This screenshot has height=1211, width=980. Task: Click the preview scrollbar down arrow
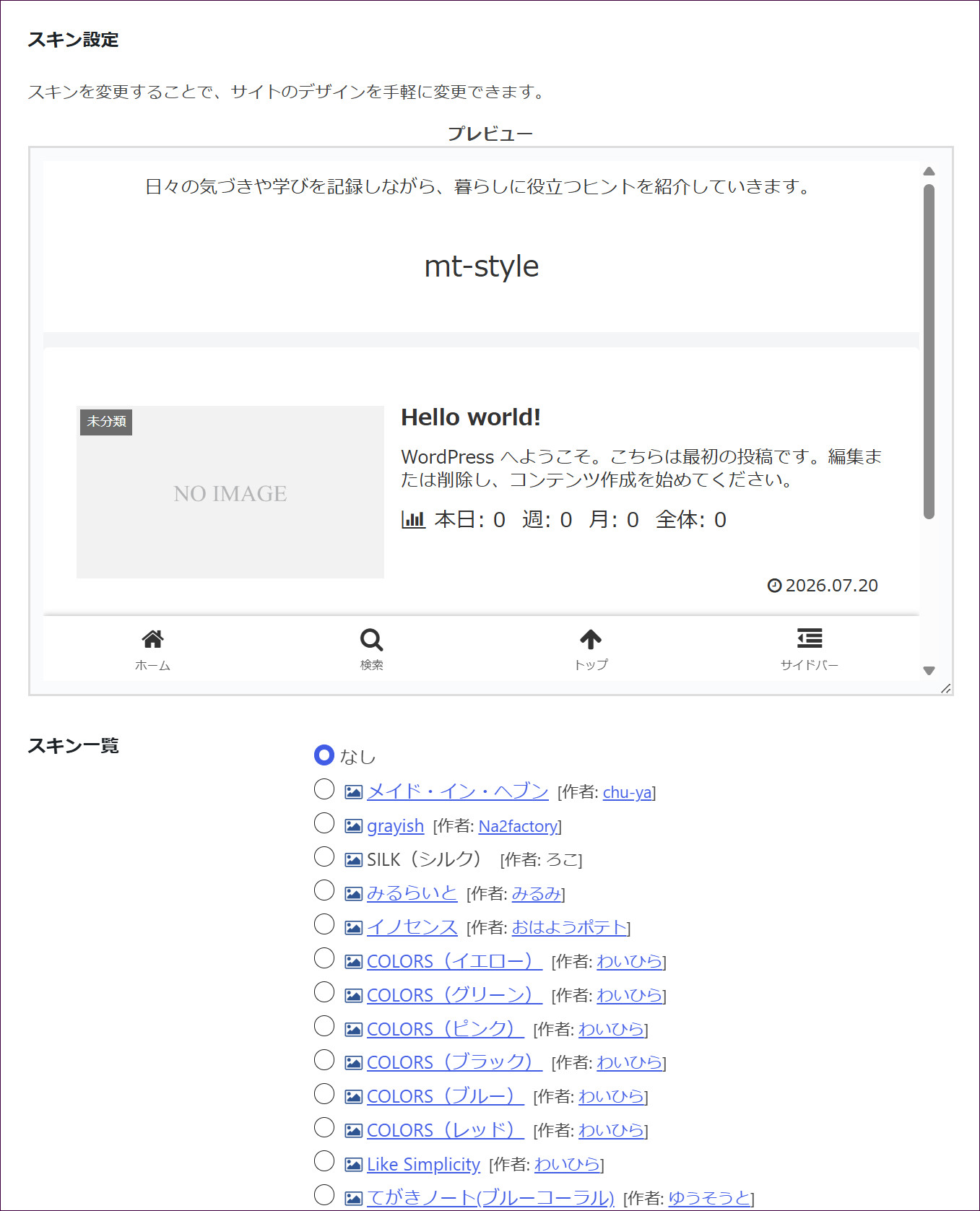pyautogui.click(x=929, y=671)
